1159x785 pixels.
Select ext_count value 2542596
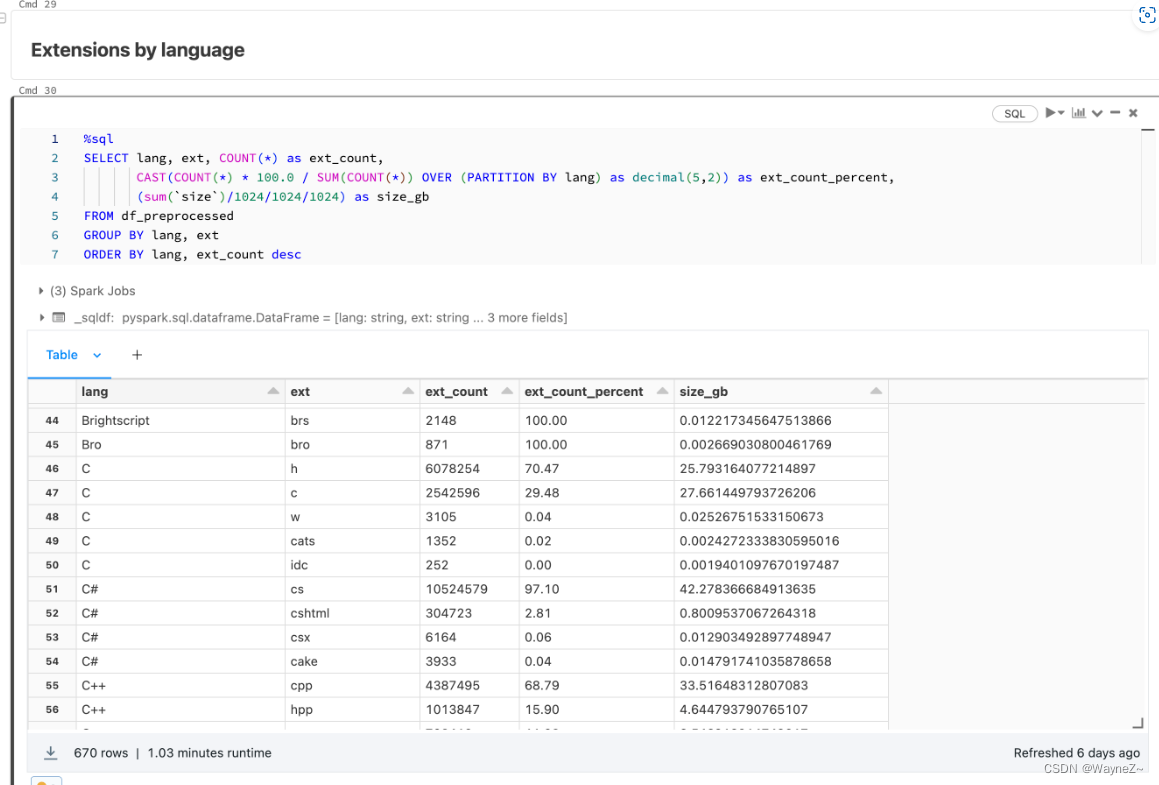click(469, 493)
